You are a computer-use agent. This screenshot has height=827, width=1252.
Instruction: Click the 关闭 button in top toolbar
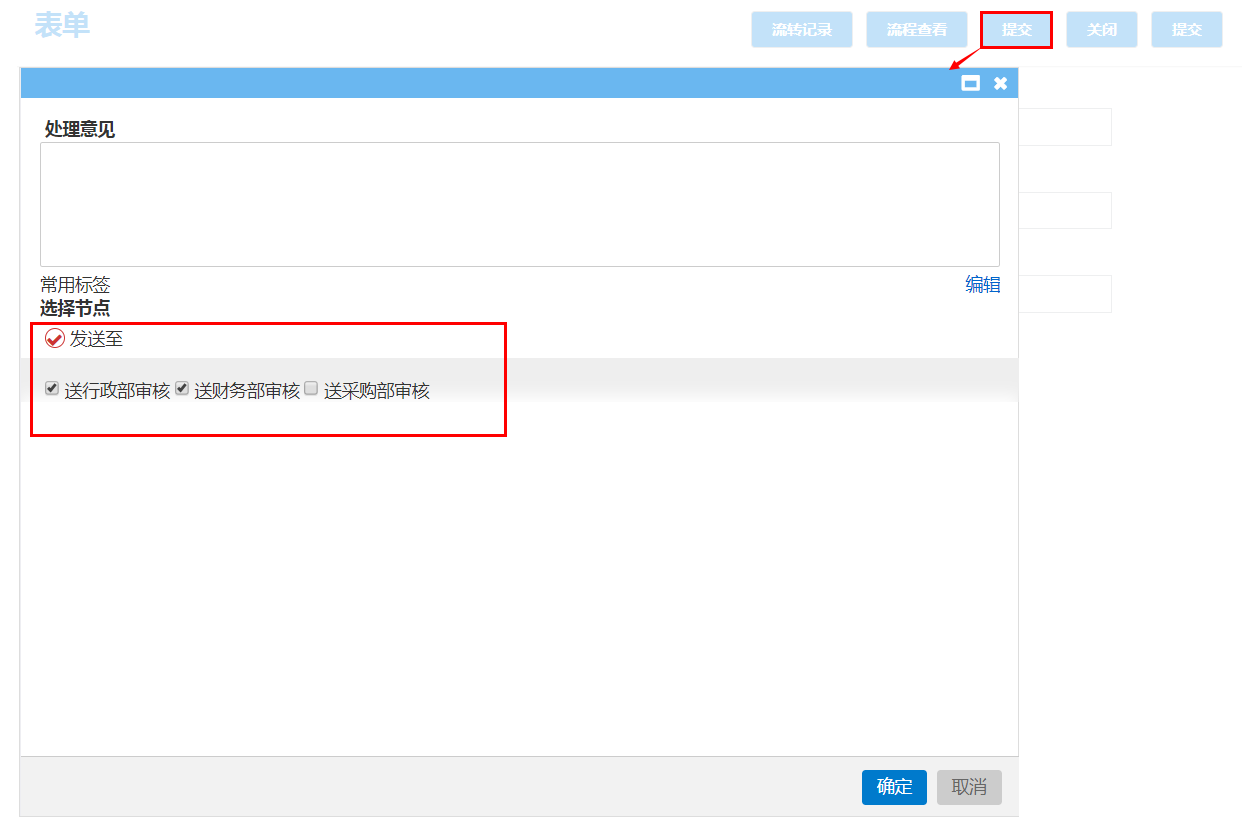click(x=1101, y=30)
